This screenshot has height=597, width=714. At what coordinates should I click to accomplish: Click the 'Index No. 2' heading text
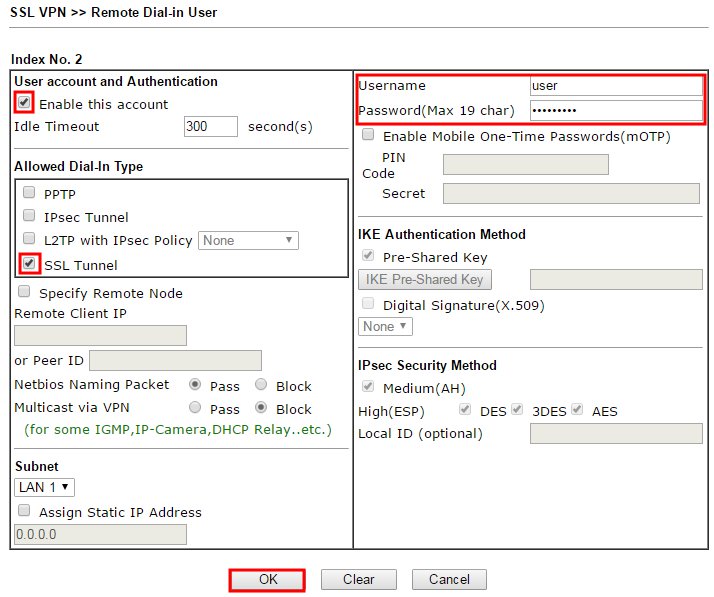point(46,59)
